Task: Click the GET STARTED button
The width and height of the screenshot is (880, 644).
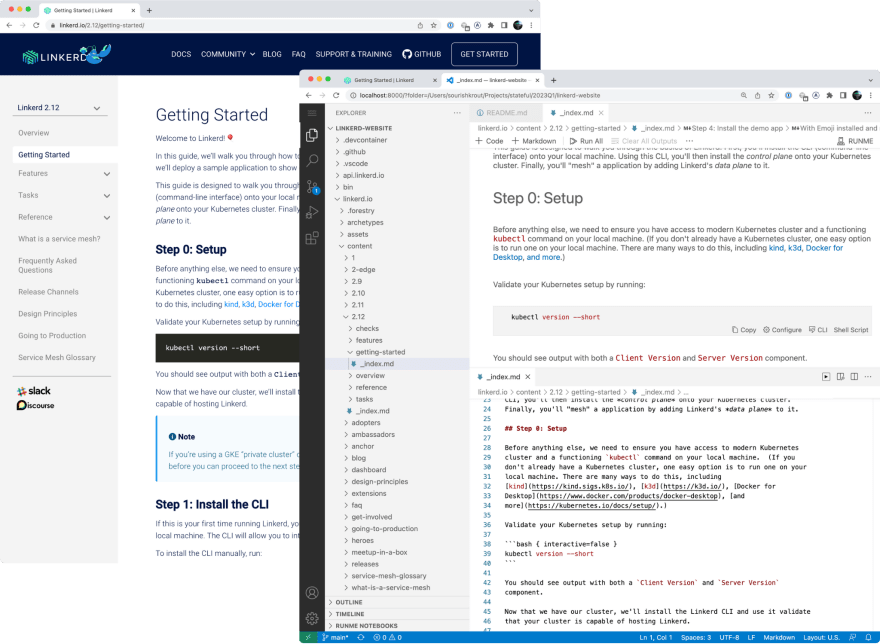Action: coord(484,54)
